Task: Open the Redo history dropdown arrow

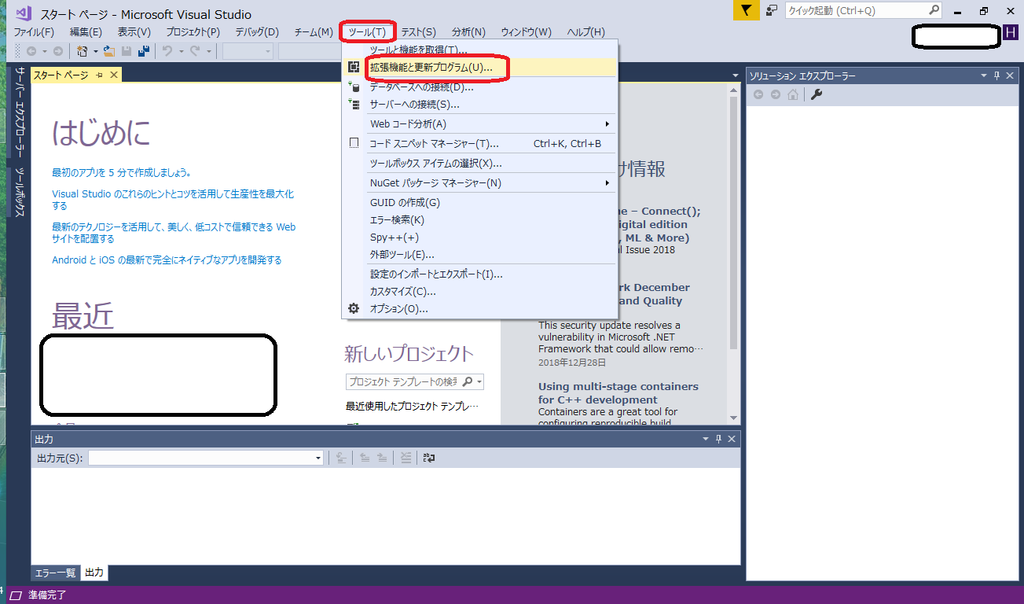Action: 208,51
